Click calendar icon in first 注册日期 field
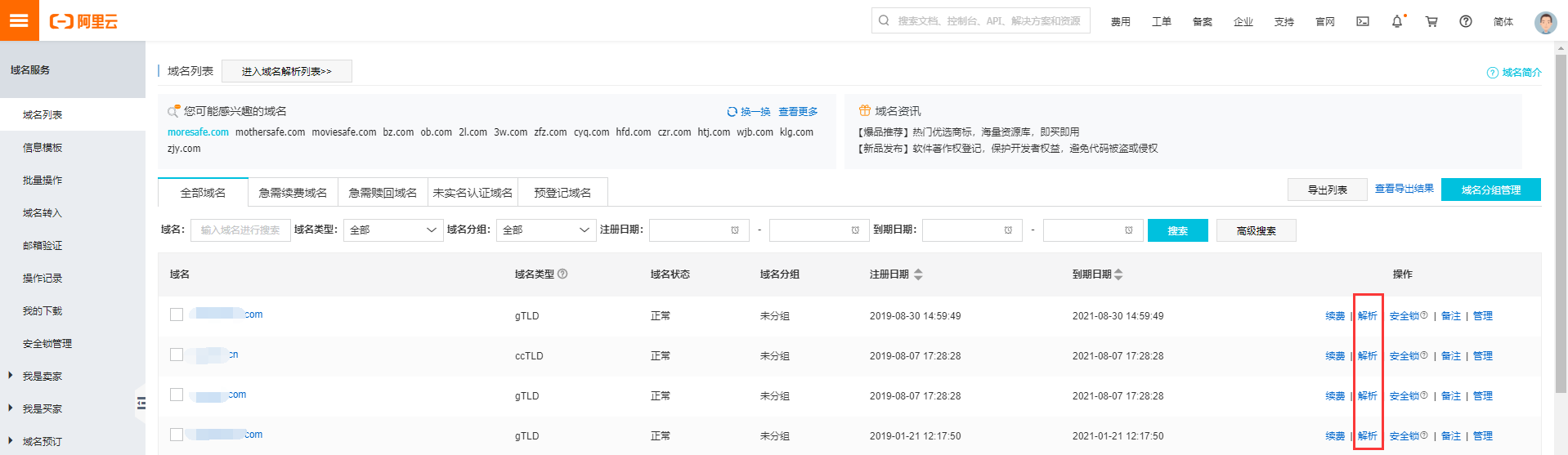 735,230
